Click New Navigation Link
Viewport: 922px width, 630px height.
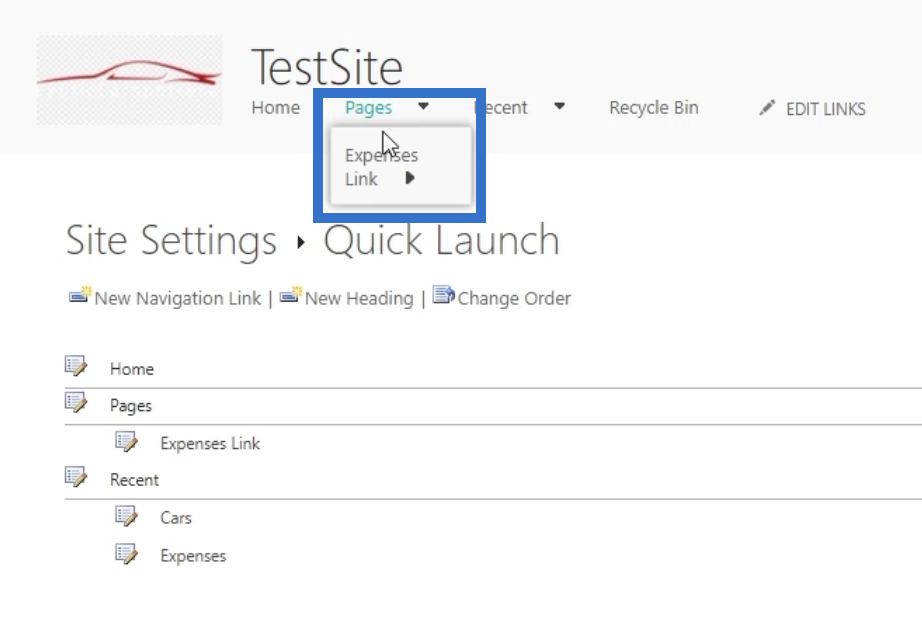coord(178,298)
